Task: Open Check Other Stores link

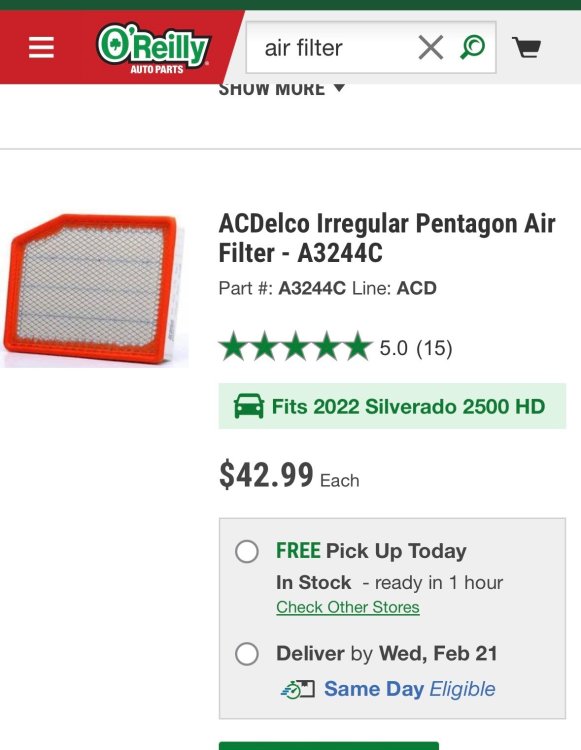Action: click(348, 607)
